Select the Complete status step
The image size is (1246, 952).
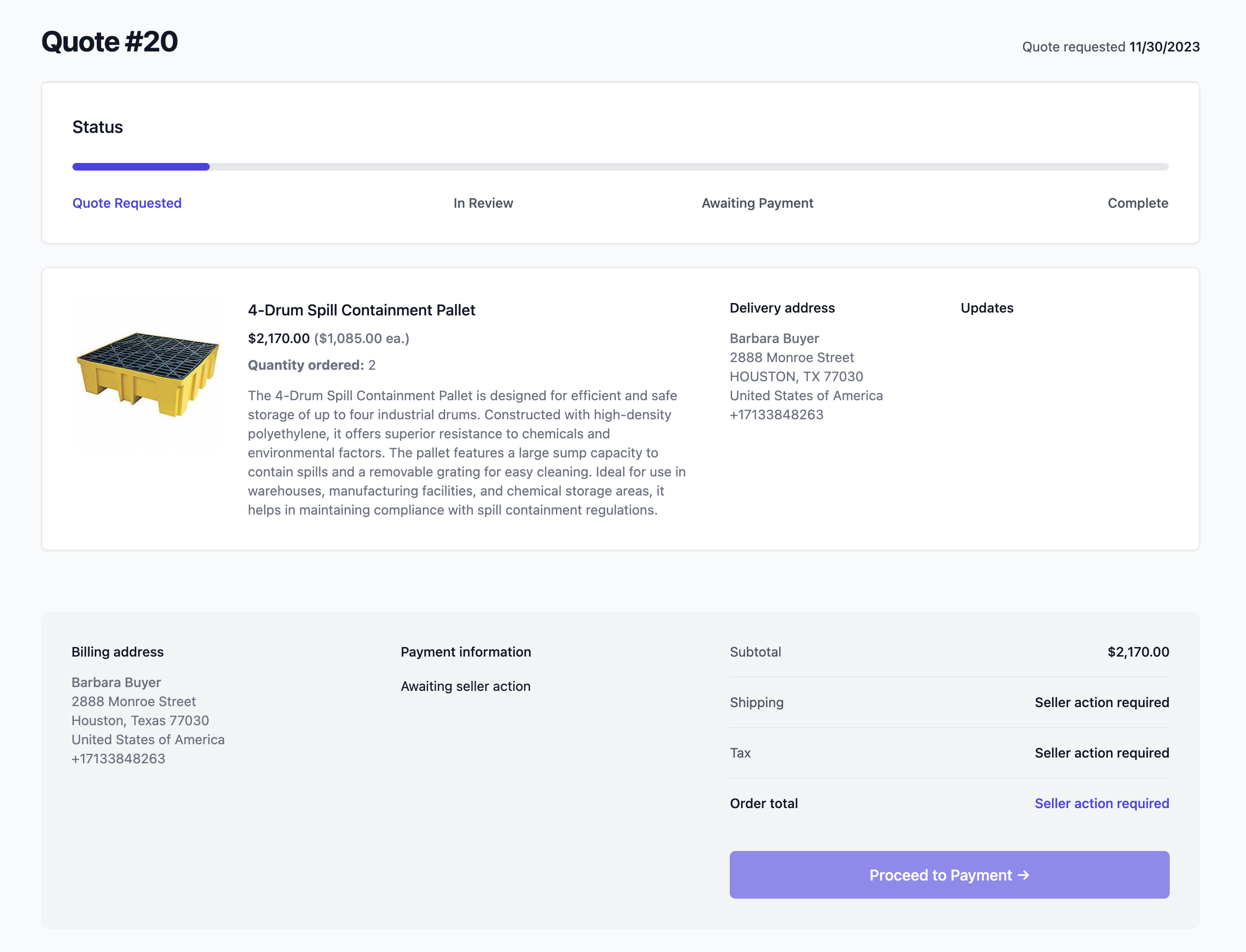coord(1138,203)
